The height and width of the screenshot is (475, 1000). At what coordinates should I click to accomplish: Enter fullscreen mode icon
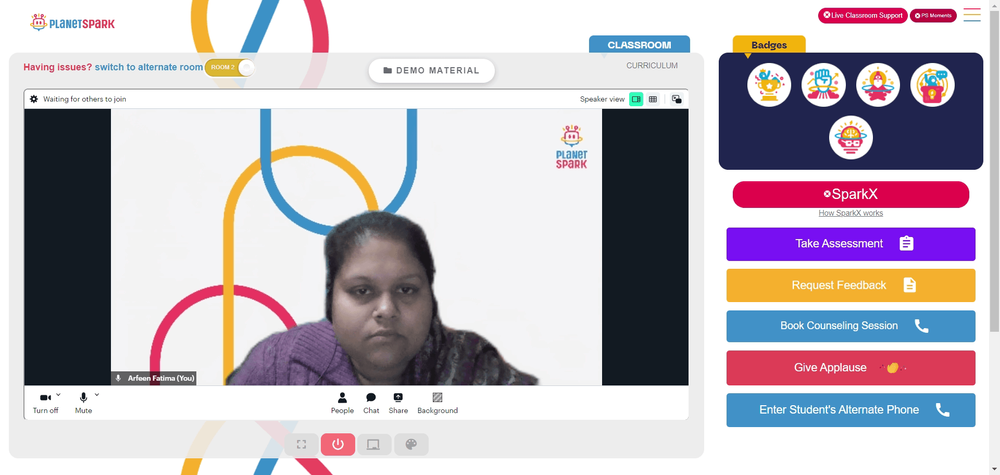[302, 444]
